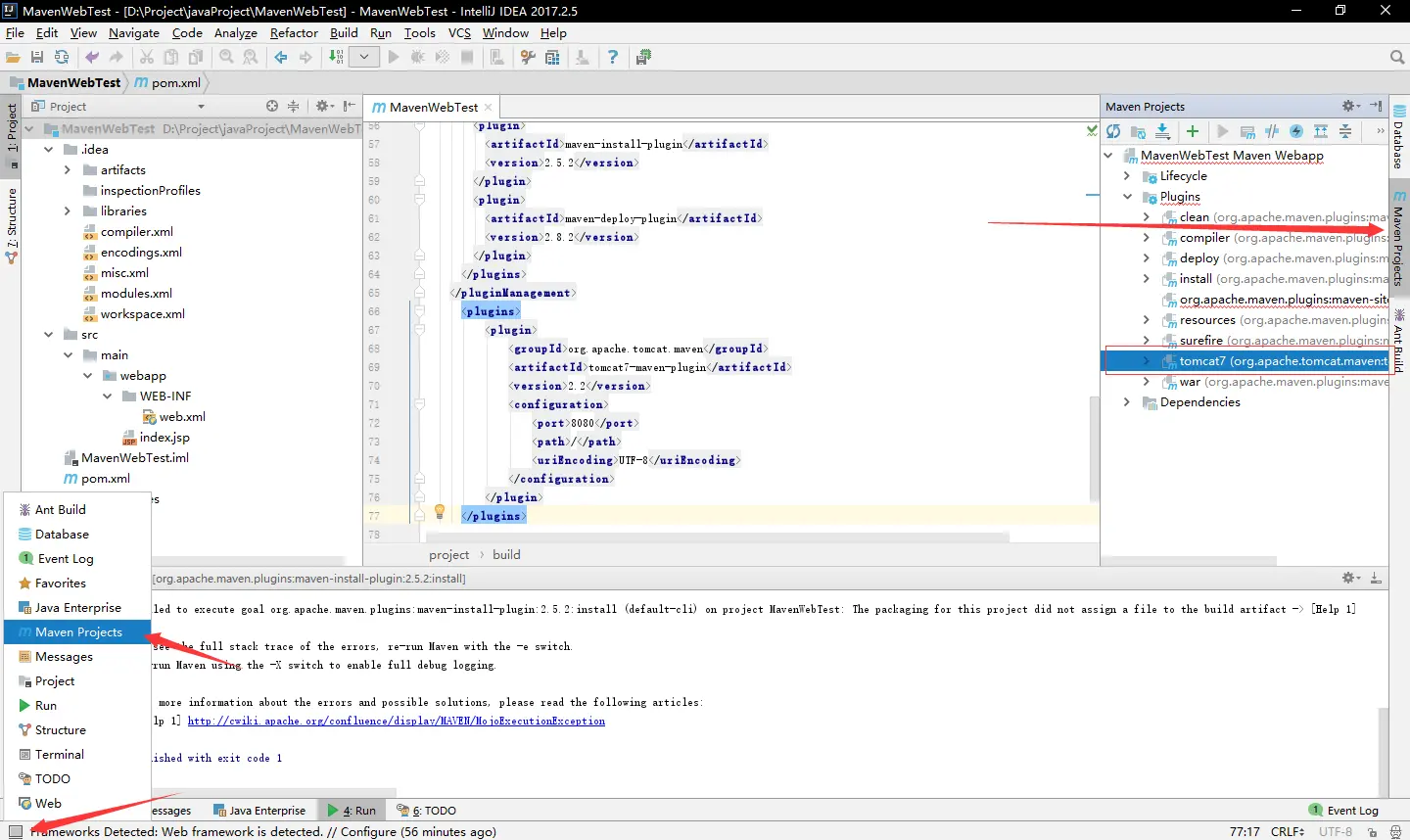Click the Undo arrow icon
Image resolution: width=1410 pixels, height=840 pixels.
tap(92, 58)
